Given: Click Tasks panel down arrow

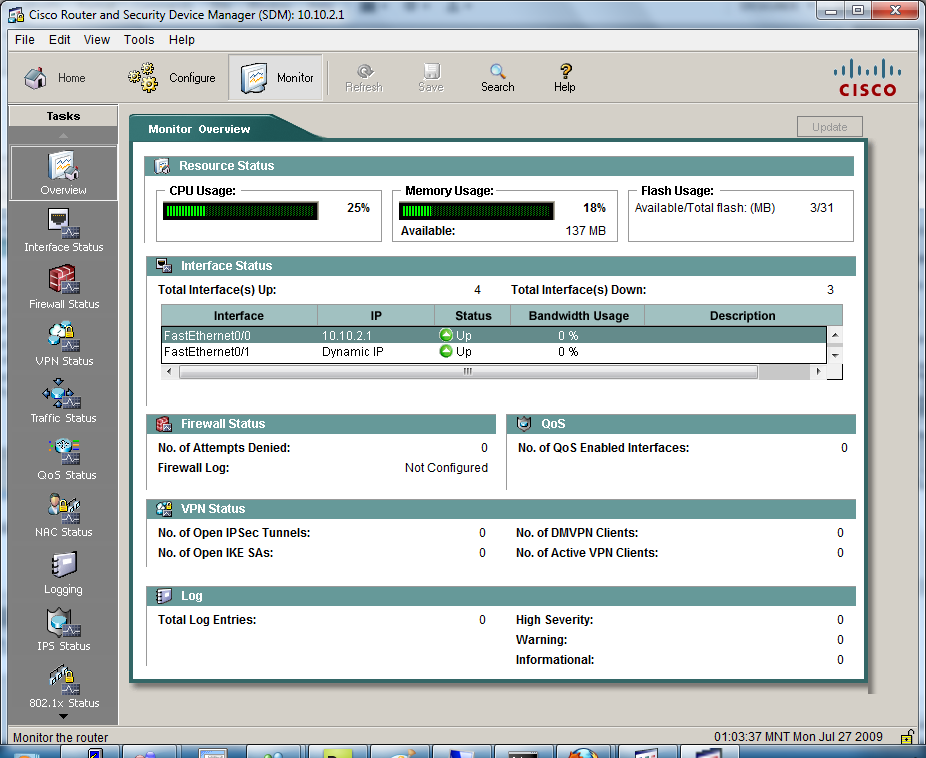Looking at the screenshot, I should pyautogui.click(x=63, y=717).
